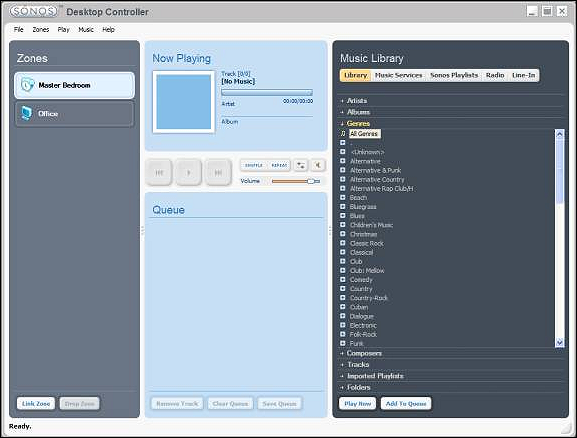Click the track progress bar
577x438 pixels.
coord(267,92)
